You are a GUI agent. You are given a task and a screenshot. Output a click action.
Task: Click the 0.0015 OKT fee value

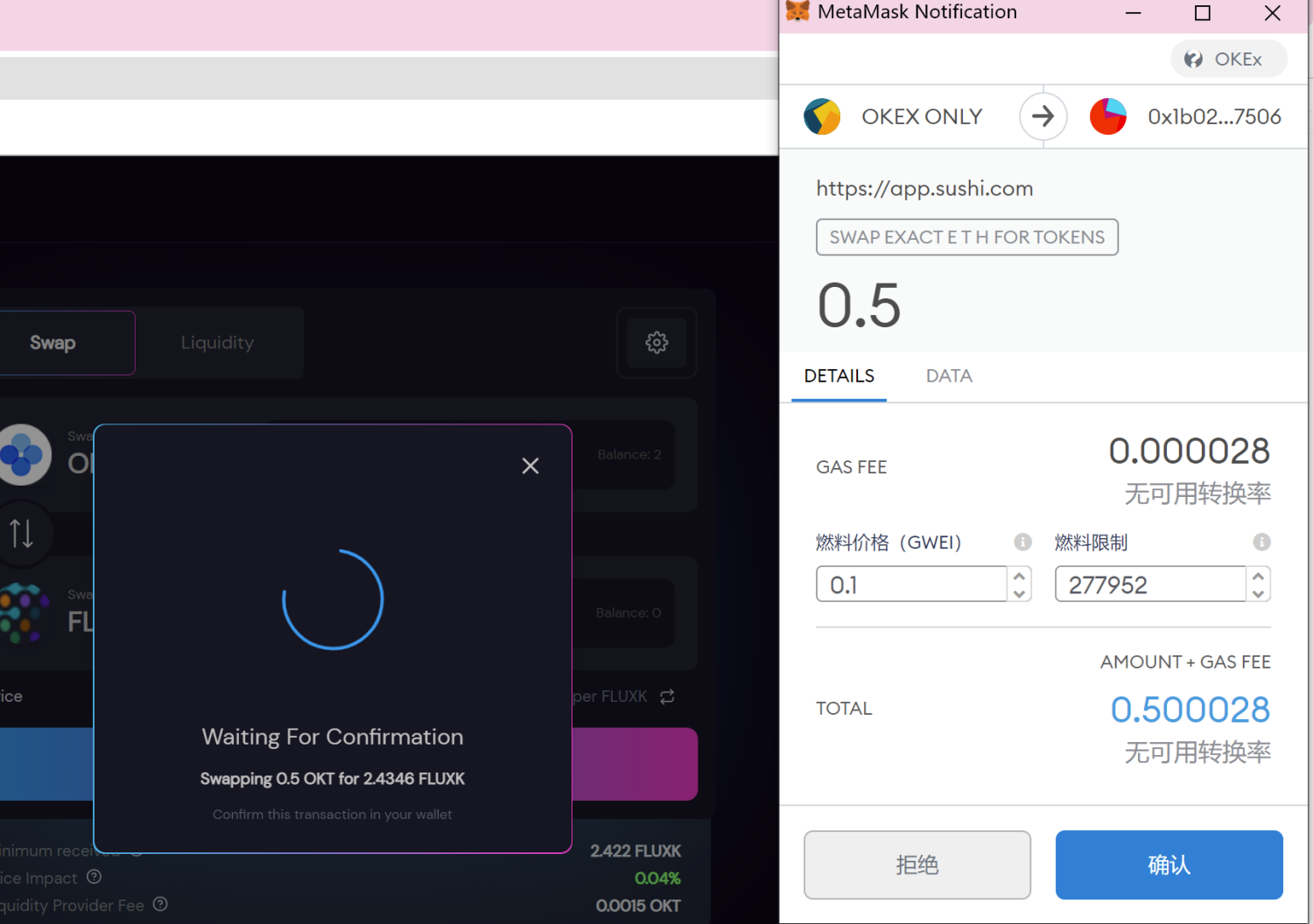pyautogui.click(x=638, y=906)
